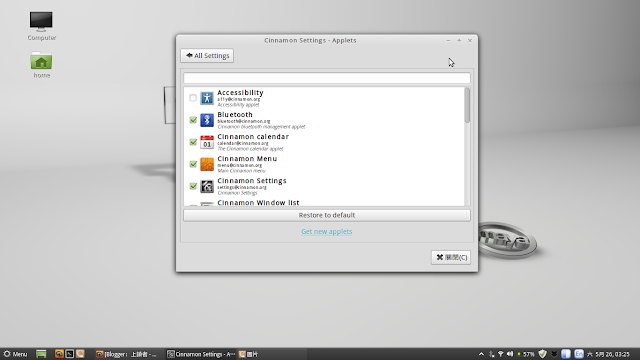The width and height of the screenshot is (640, 360).
Task: Click the black download arrow tray icon
Action: (x=554, y=354)
